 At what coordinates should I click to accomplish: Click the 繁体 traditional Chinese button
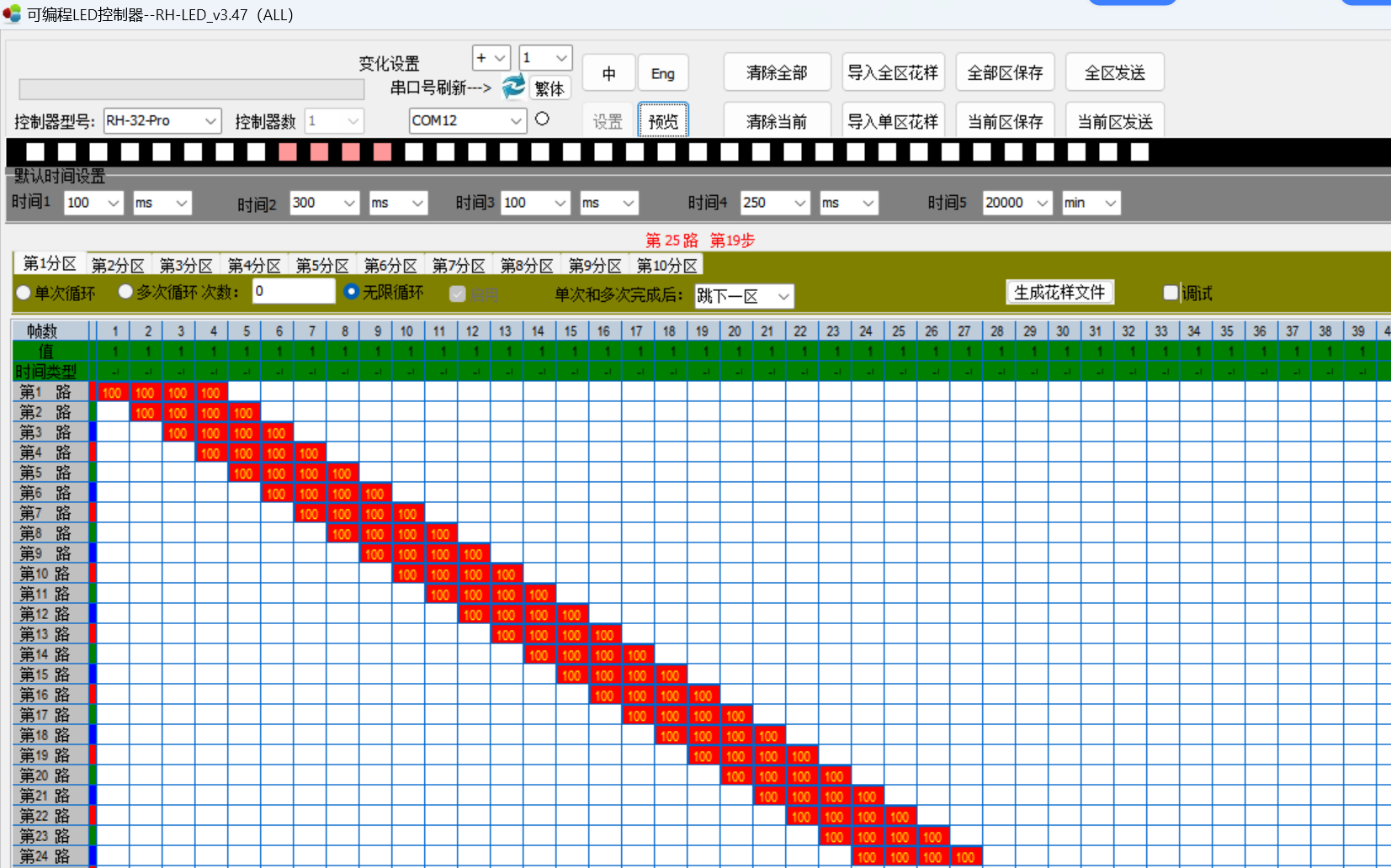click(549, 88)
